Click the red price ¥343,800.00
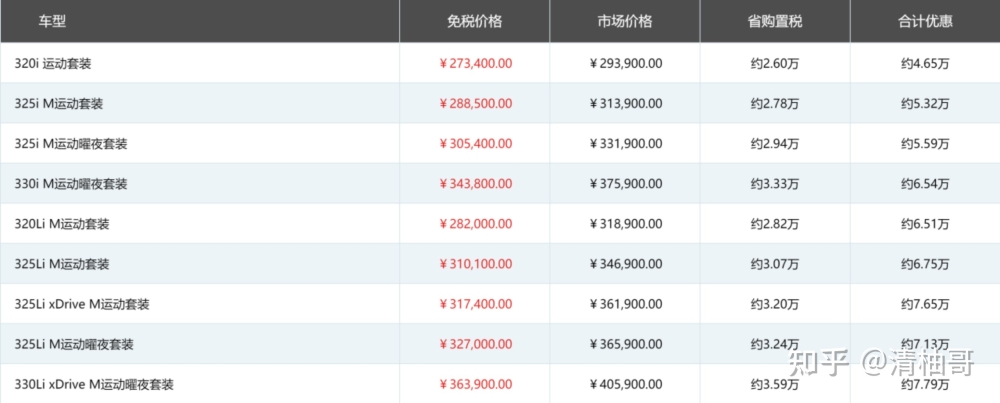 (x=476, y=184)
